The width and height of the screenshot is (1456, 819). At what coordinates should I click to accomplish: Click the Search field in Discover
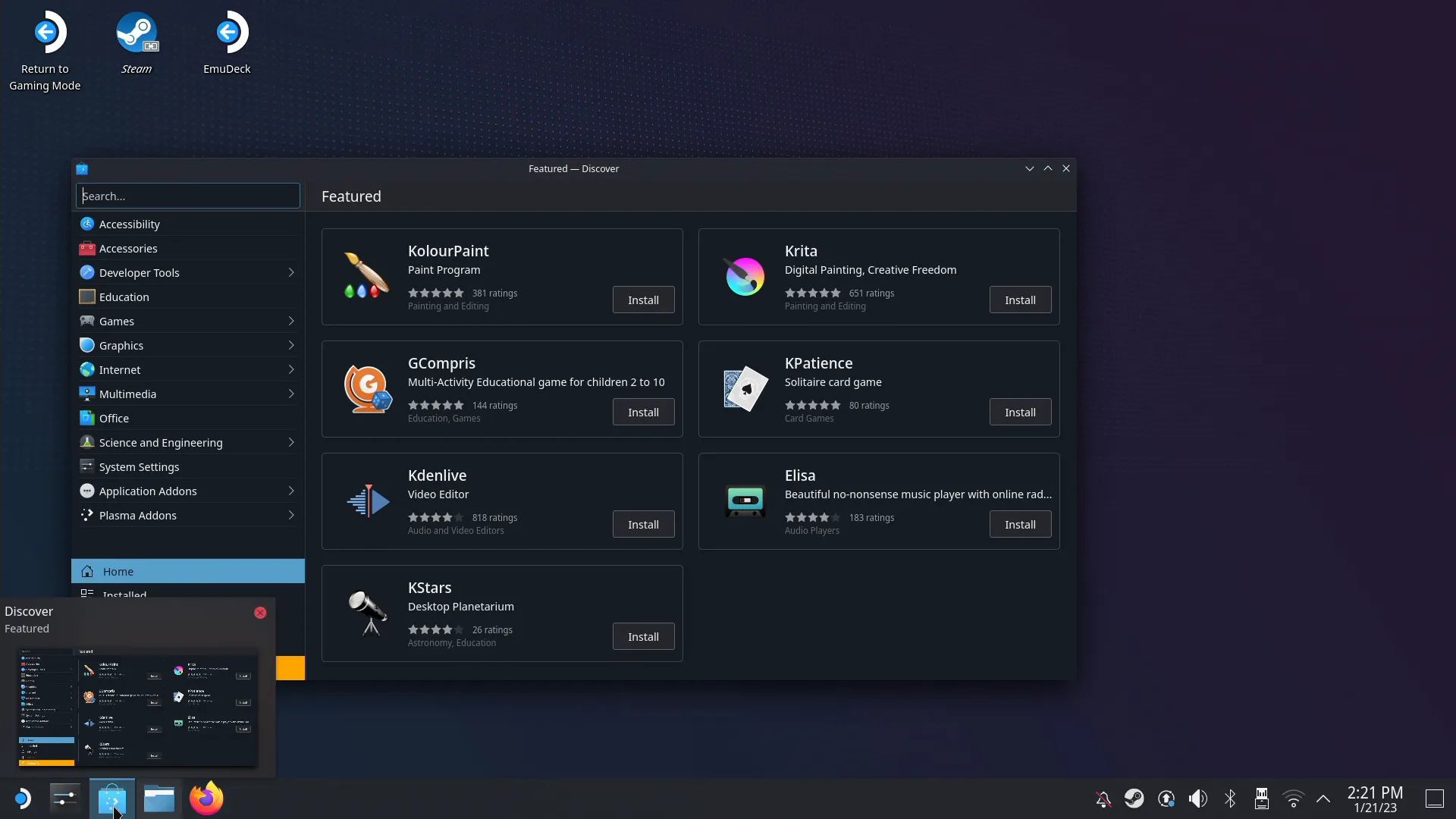coord(188,196)
